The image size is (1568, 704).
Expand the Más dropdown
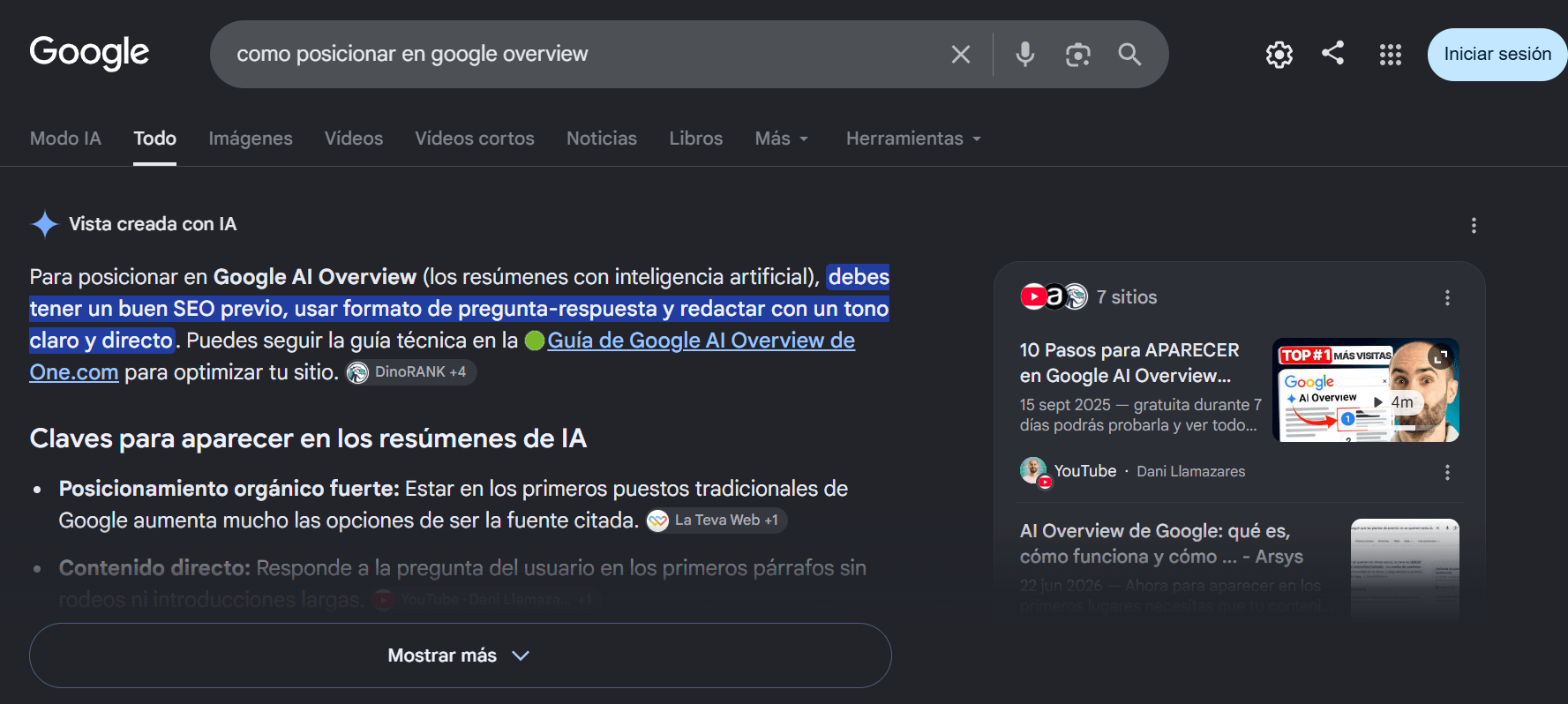click(782, 139)
